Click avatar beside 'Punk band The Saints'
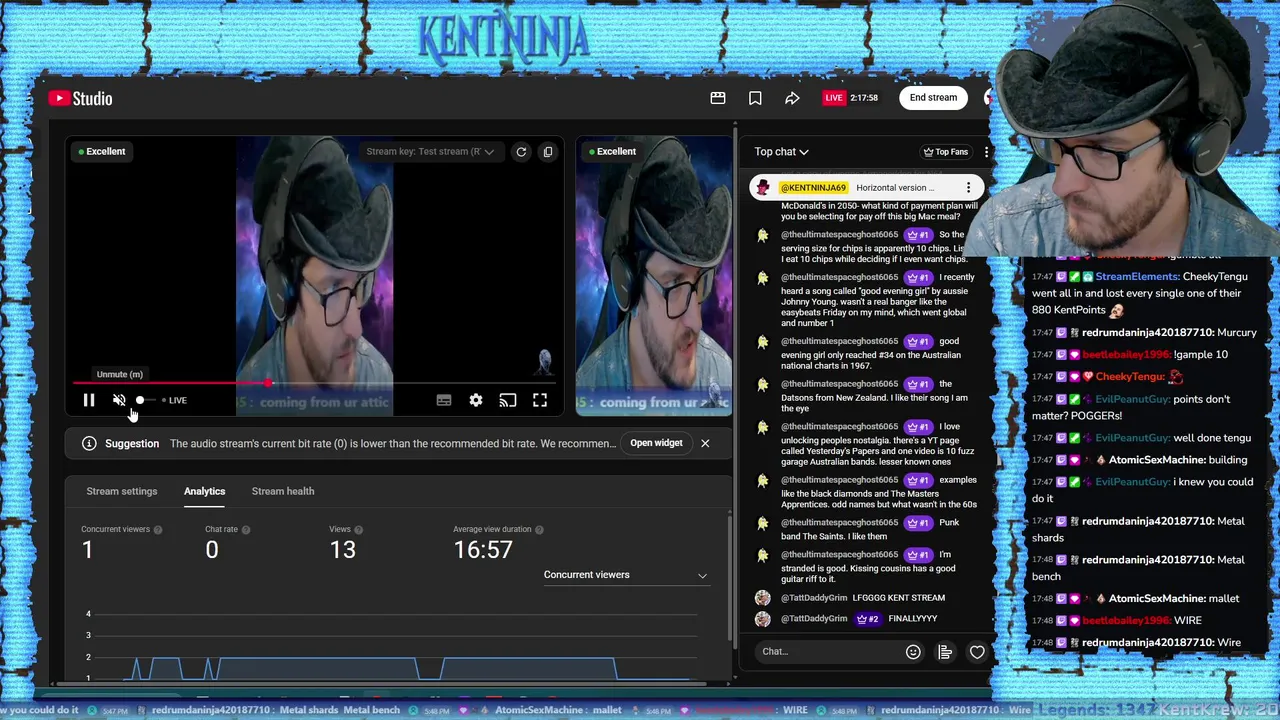Screen dimensions: 1280x720 [x=763, y=523]
